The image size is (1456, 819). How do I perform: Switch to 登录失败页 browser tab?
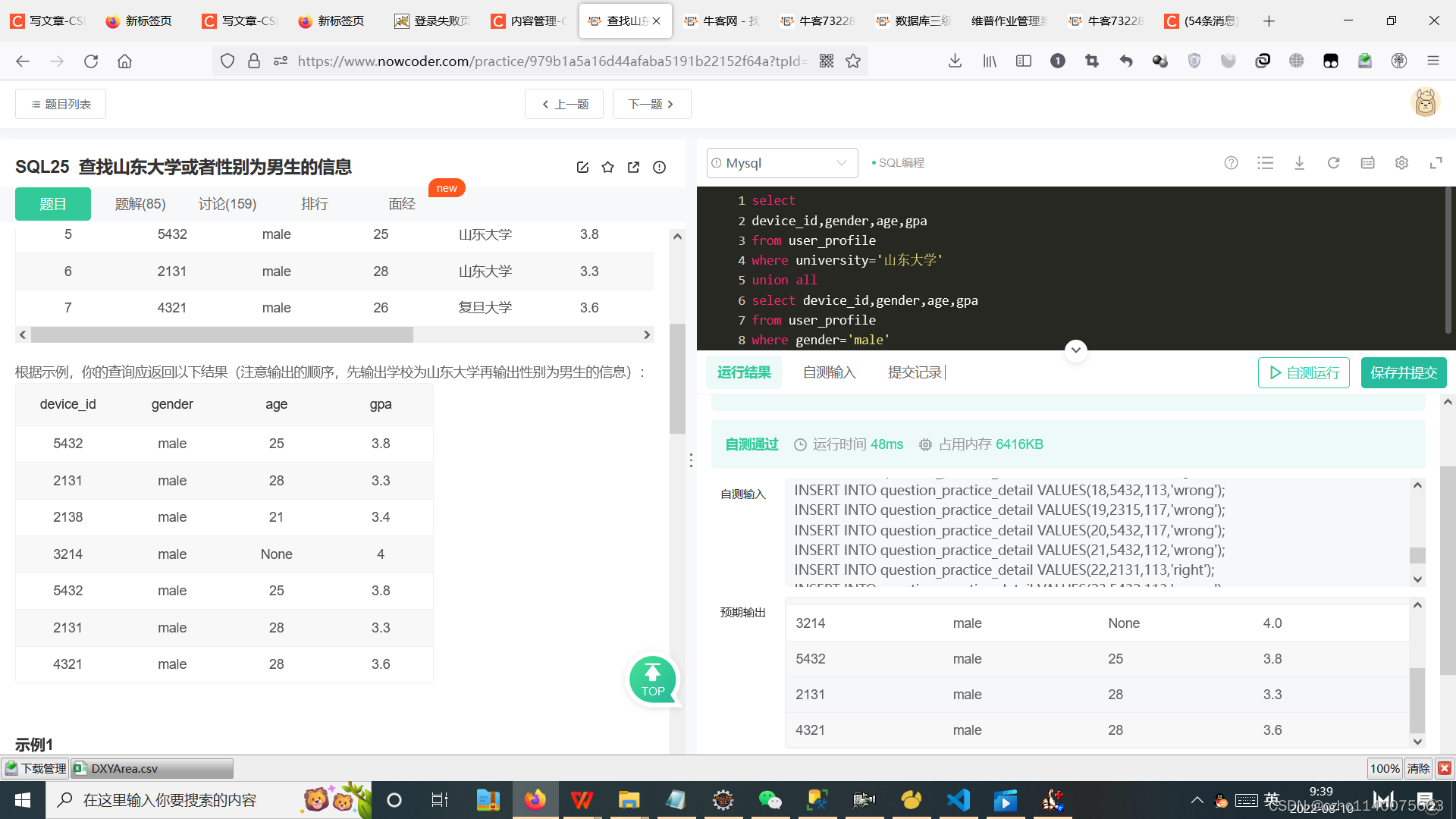coord(432,20)
